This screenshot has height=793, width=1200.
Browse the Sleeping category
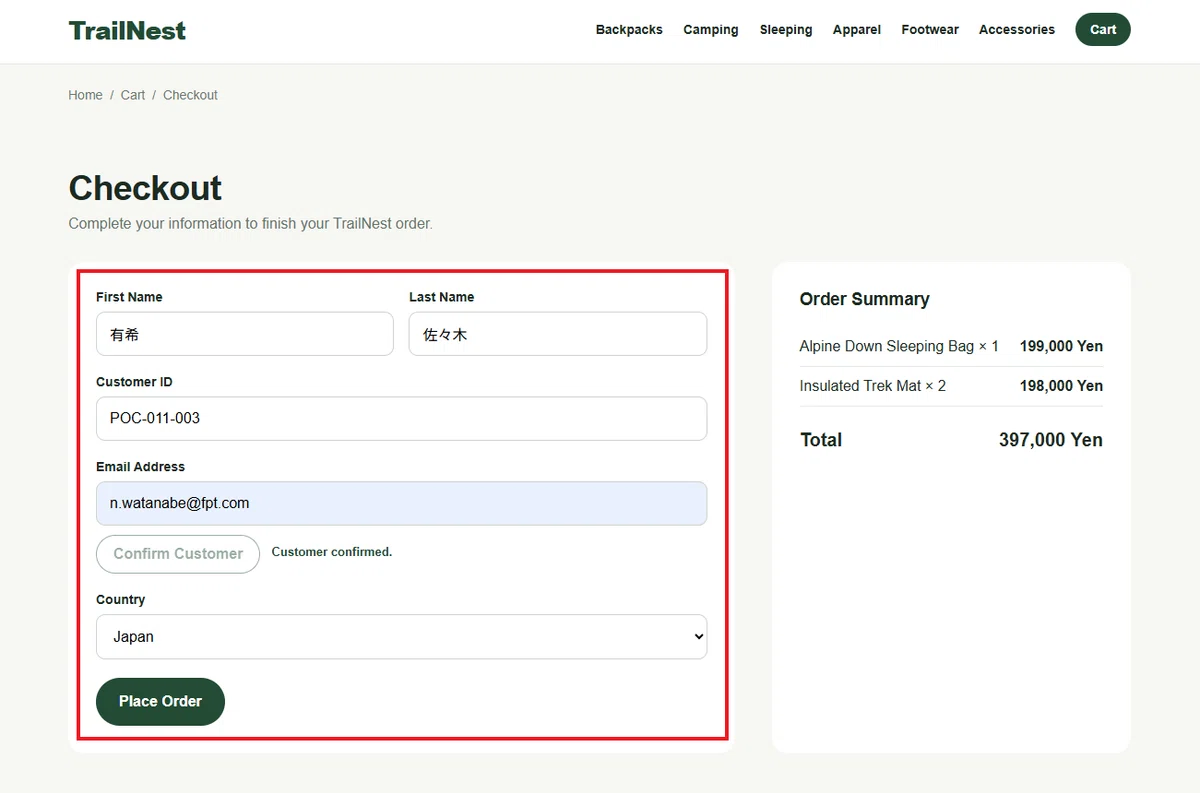786,30
